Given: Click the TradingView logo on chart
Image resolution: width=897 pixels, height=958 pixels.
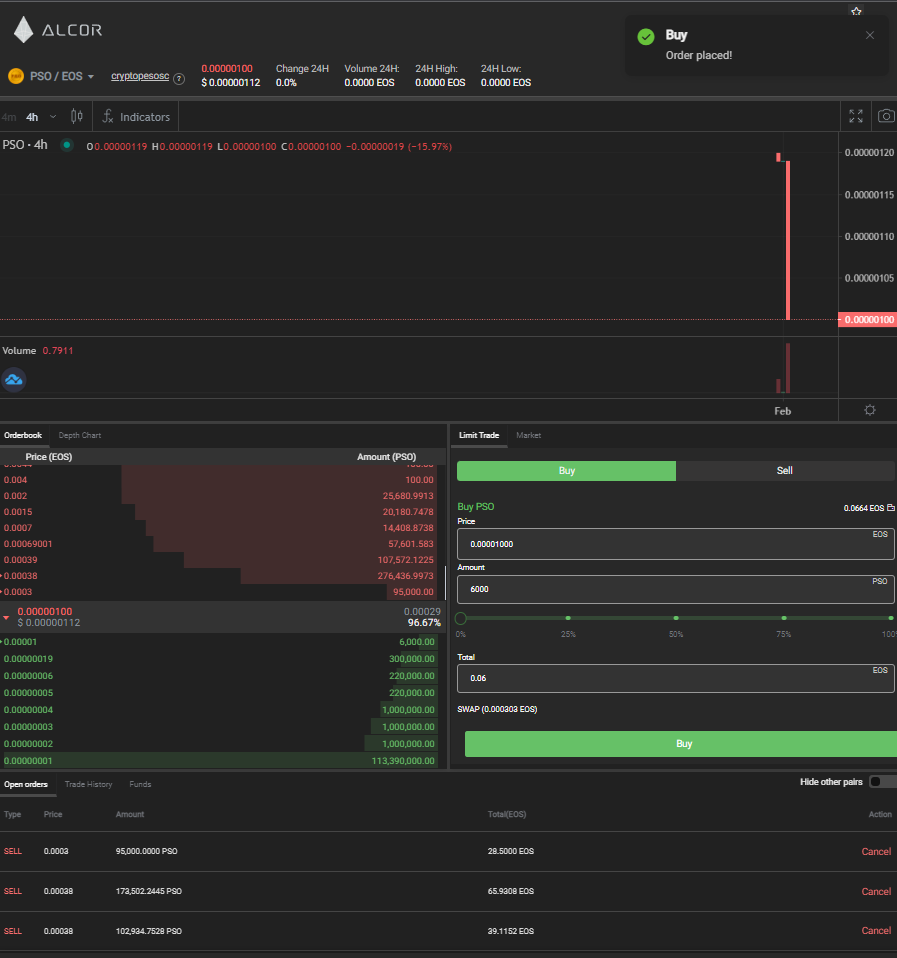Looking at the screenshot, I should tap(13, 379).
